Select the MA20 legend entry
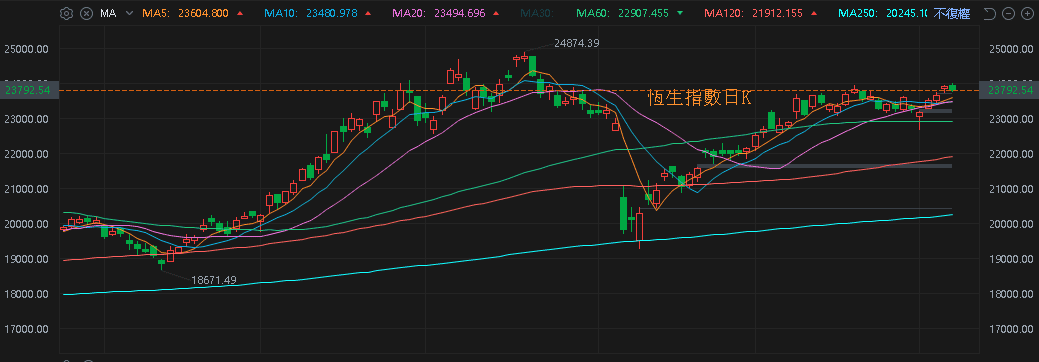 439,13
